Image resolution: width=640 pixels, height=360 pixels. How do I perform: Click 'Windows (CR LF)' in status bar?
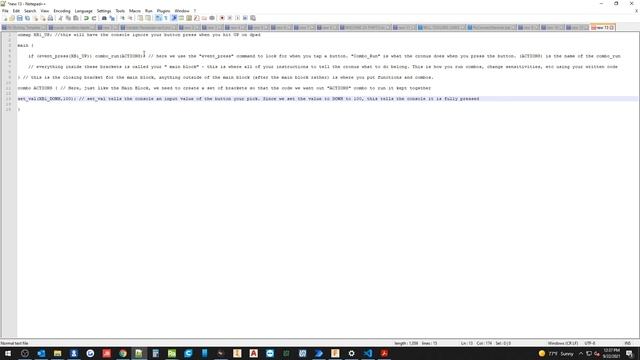pos(562,343)
